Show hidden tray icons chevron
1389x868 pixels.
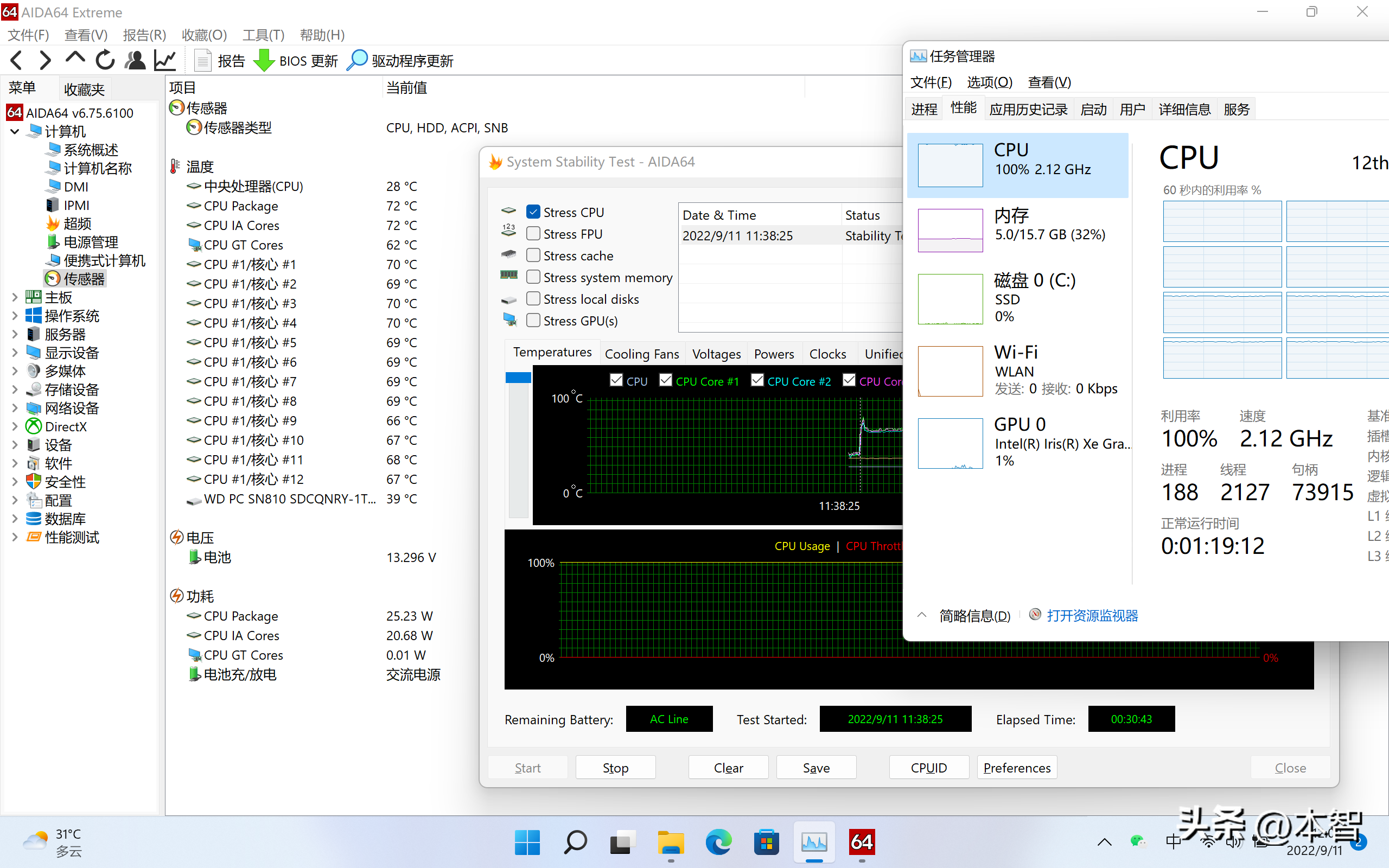tap(1104, 842)
